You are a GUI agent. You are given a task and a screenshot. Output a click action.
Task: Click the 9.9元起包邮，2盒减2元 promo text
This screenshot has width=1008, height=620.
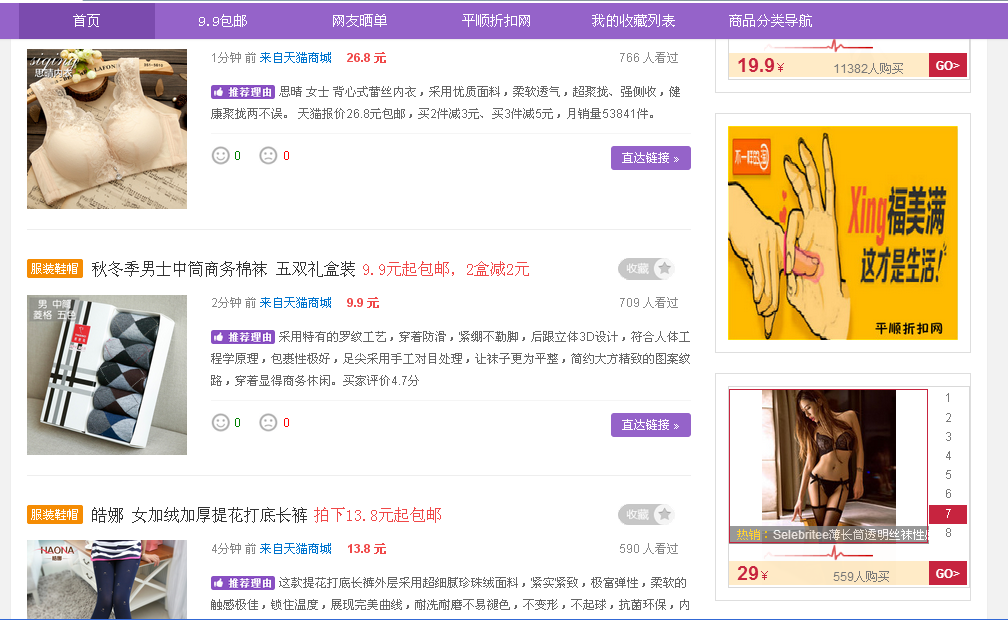click(x=446, y=269)
